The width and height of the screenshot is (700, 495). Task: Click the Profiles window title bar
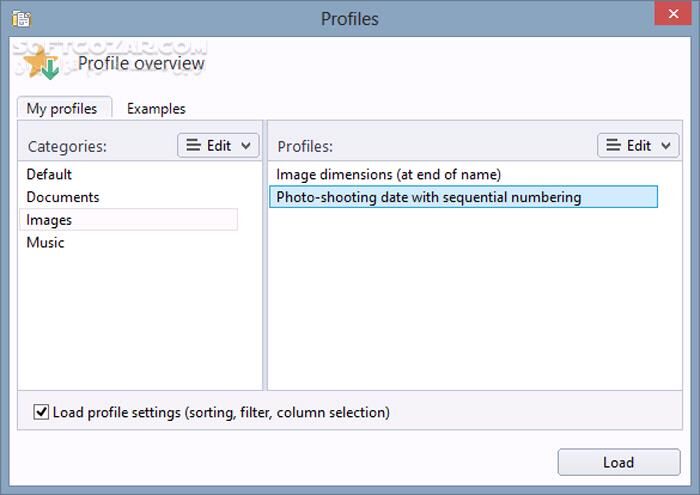tap(350, 18)
